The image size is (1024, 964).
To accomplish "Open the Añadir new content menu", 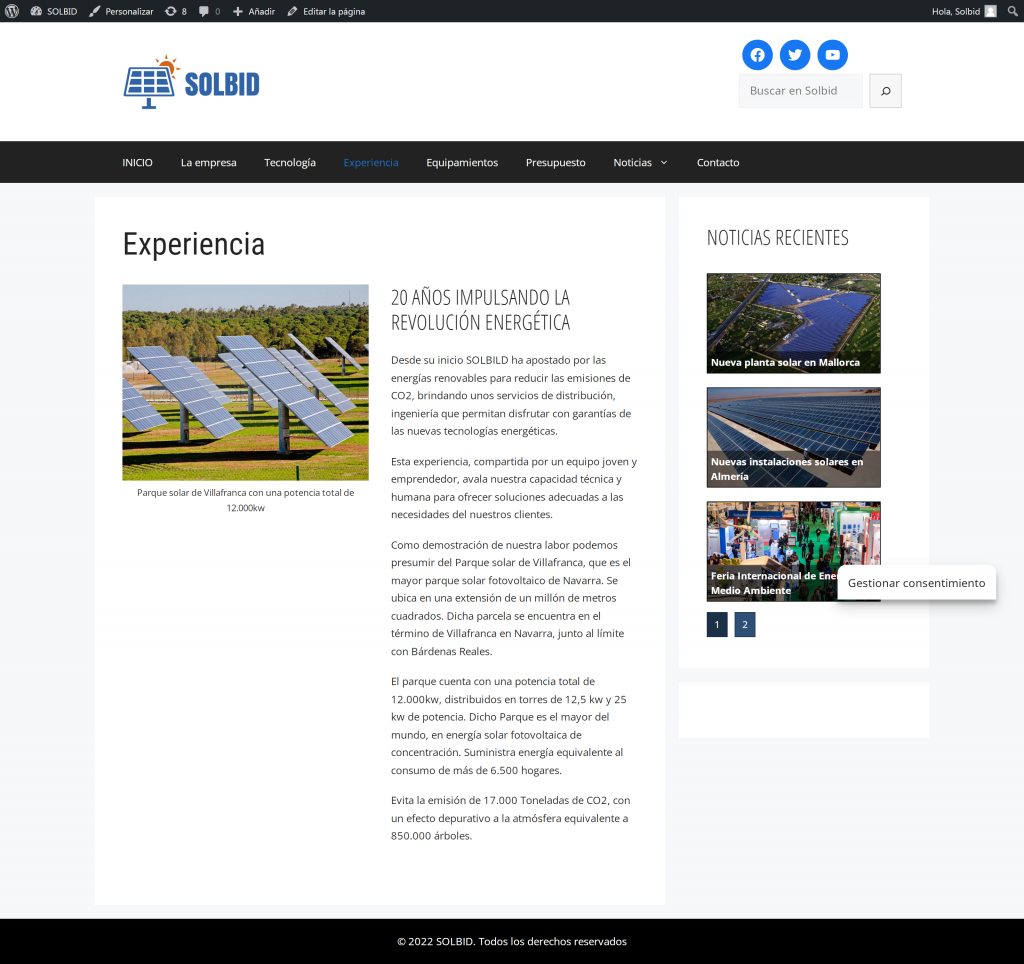I will click(254, 11).
